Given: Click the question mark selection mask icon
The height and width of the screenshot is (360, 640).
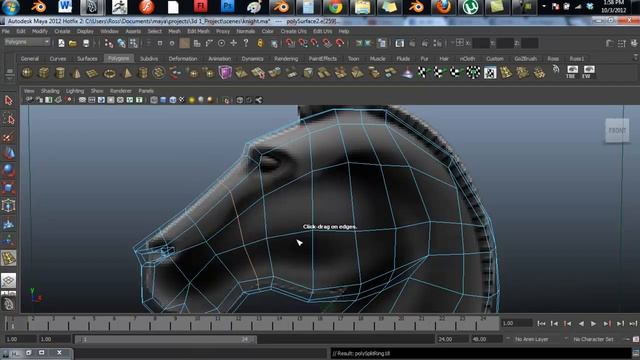Looking at the screenshot, I should click(246, 43).
